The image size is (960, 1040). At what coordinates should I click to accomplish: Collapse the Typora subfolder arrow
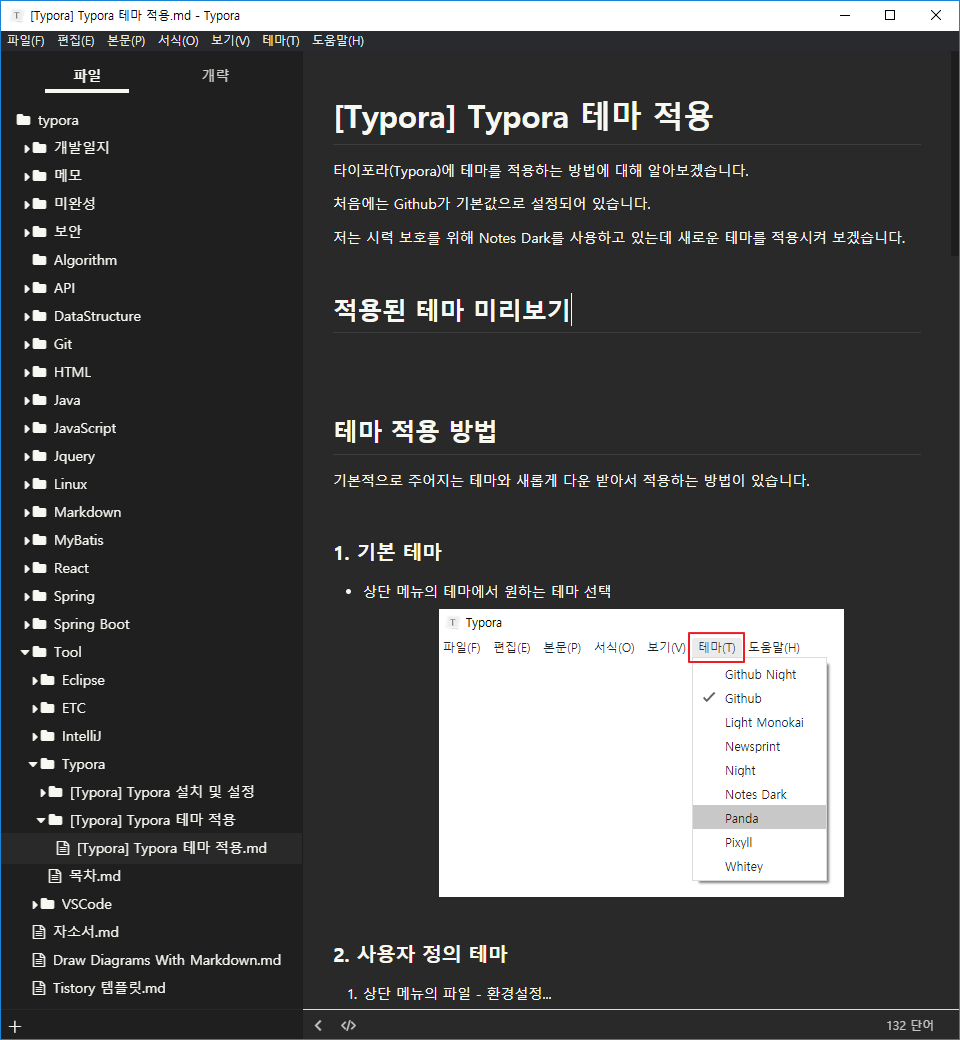[33, 765]
